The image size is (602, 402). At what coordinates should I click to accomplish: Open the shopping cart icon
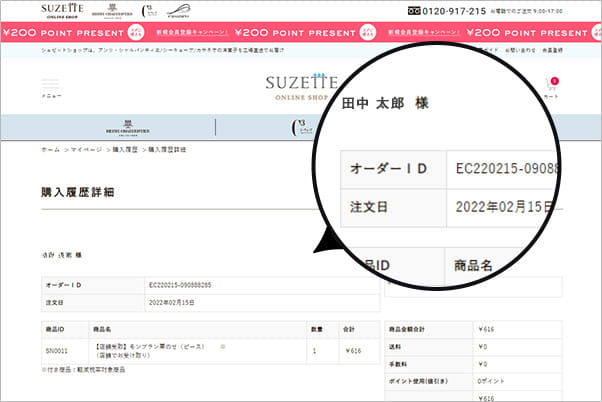pos(553,86)
